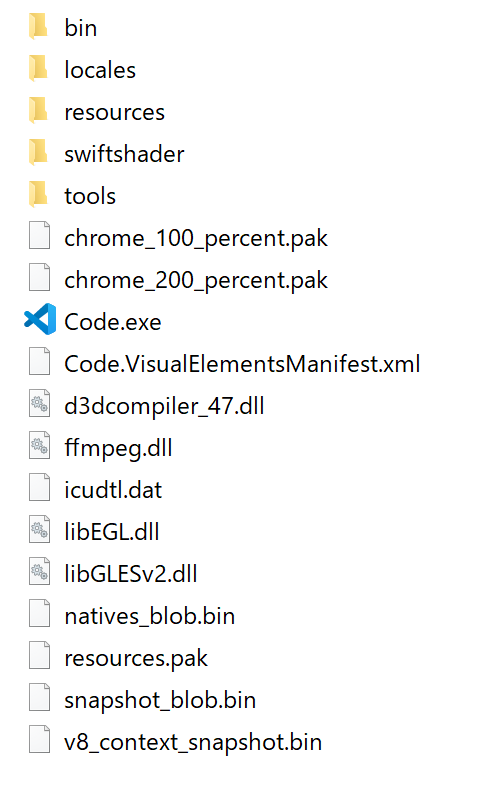Click Code.VisualElementsManifest.xml file name

click(242, 364)
